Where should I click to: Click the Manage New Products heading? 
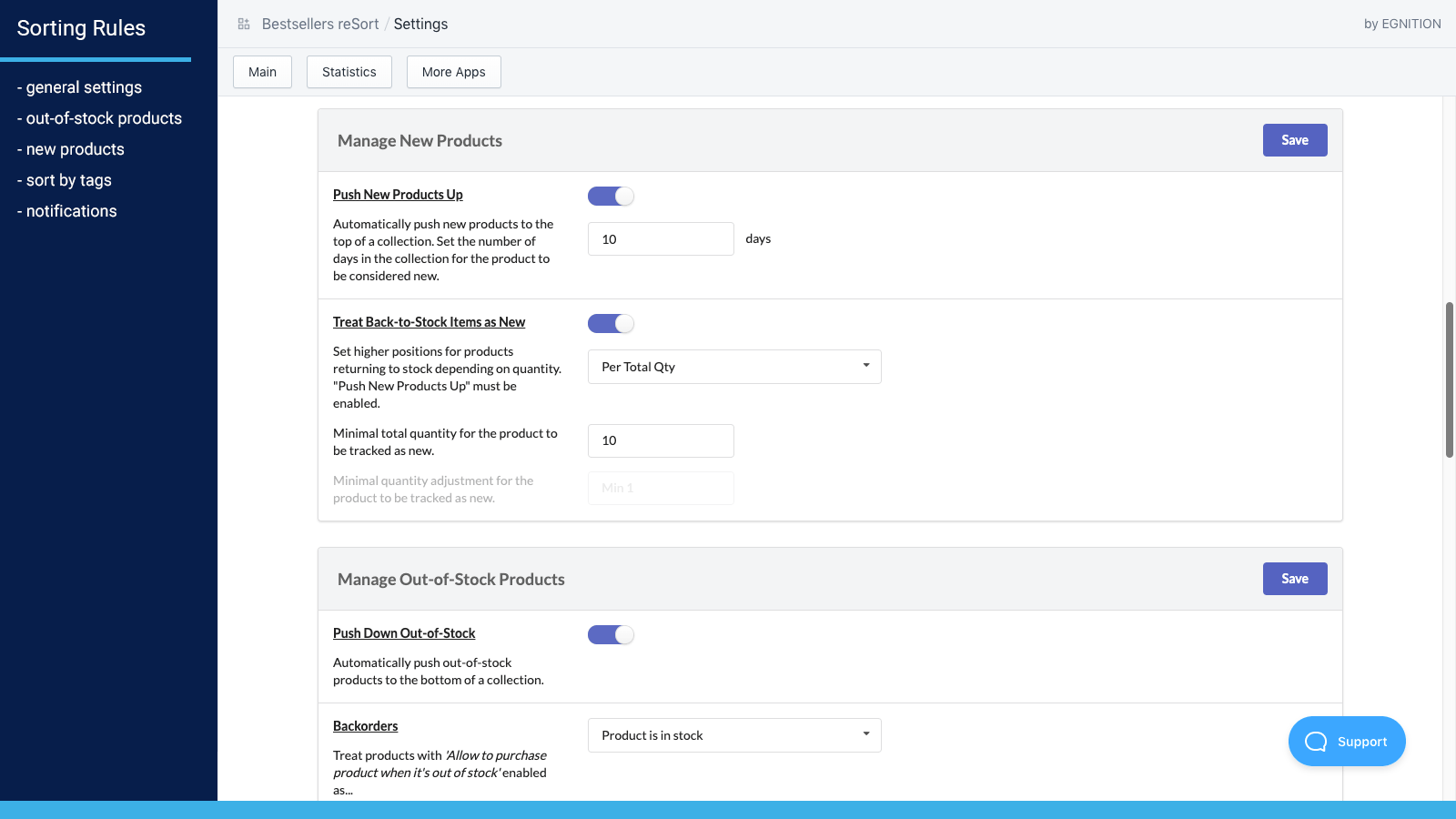(420, 141)
